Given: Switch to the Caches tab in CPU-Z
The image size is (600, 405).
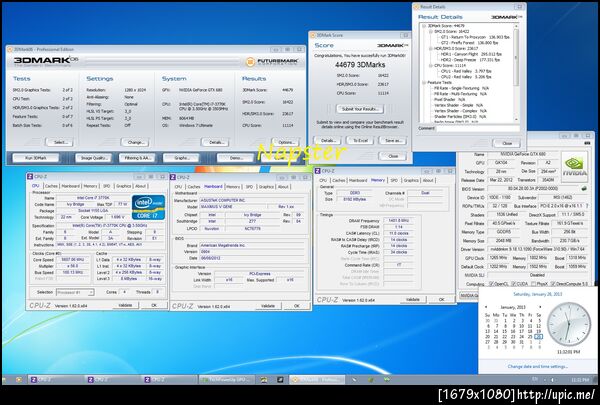Looking at the screenshot, I should click(51, 186).
